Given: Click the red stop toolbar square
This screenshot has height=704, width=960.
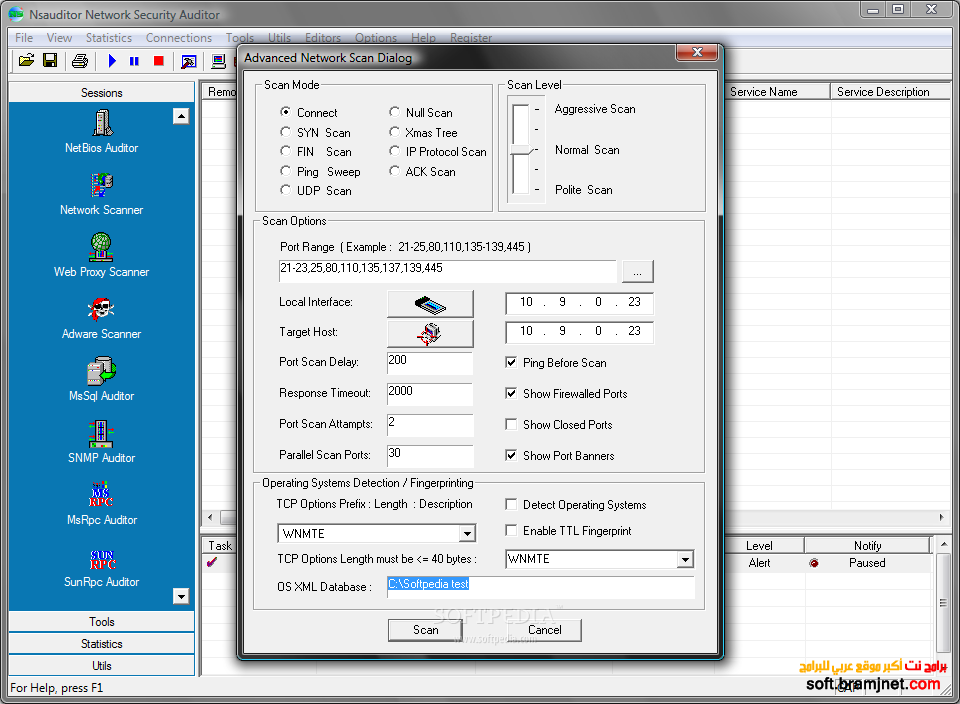Looking at the screenshot, I should coord(159,60).
